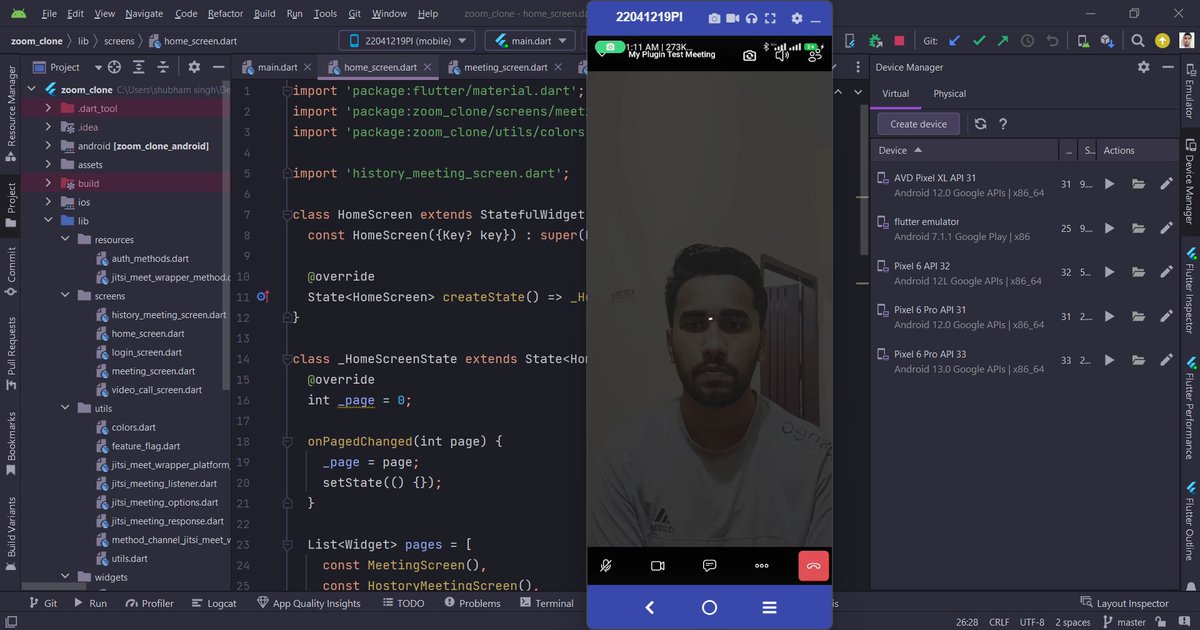Open the main.dart run configuration dropdown
This screenshot has height=630, width=1200.
pyautogui.click(x=530, y=41)
